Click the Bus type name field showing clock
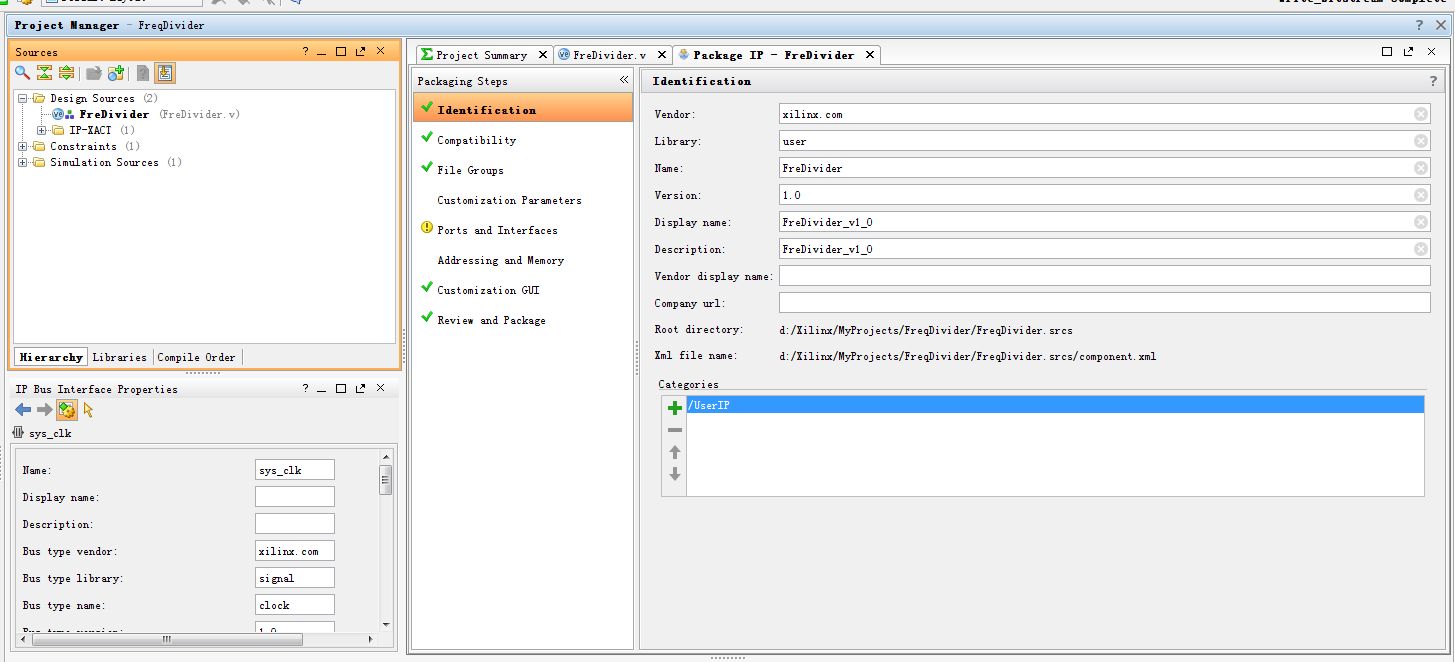Screen dimensions: 1455x662 coord(295,605)
